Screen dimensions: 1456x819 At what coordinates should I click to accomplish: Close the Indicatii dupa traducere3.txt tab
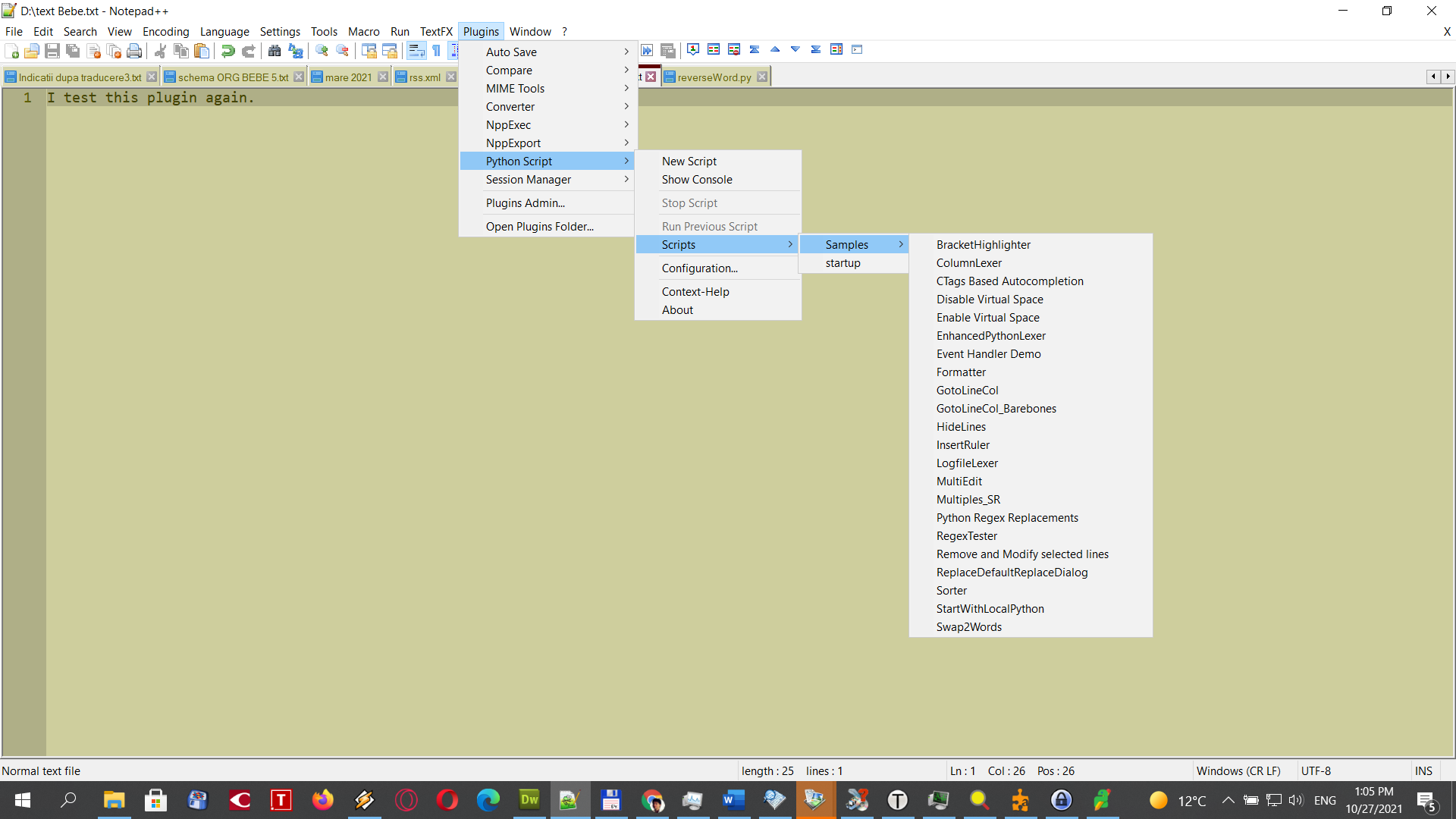(x=152, y=77)
